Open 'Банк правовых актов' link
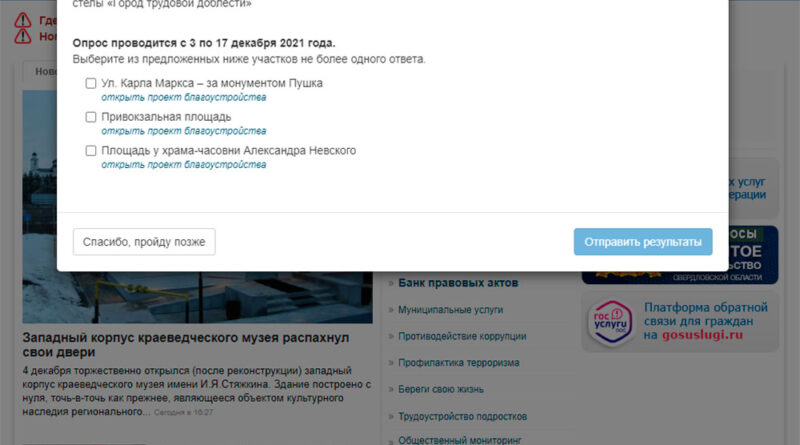 (458, 283)
